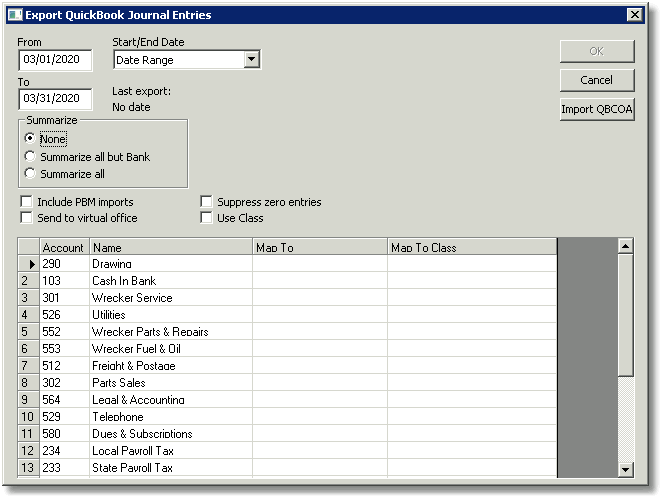663x500 pixels.
Task: Click the Map To column header
Action: (320, 247)
